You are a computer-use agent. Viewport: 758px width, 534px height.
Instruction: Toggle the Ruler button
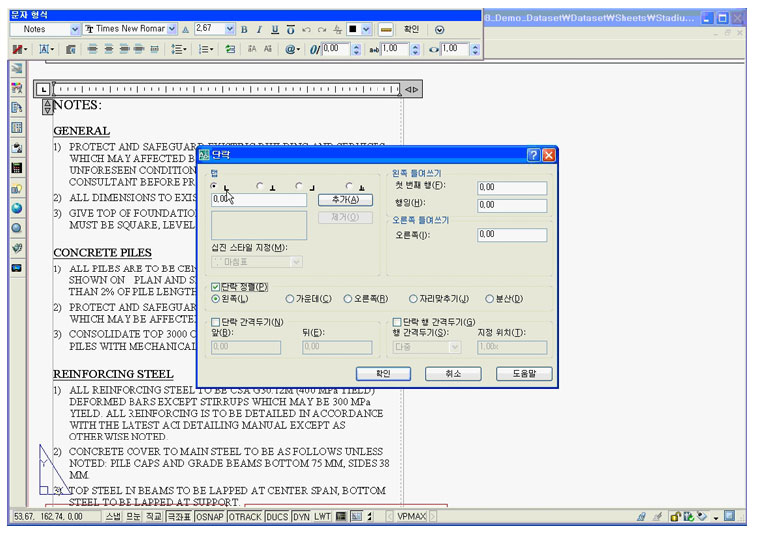(x=385, y=29)
